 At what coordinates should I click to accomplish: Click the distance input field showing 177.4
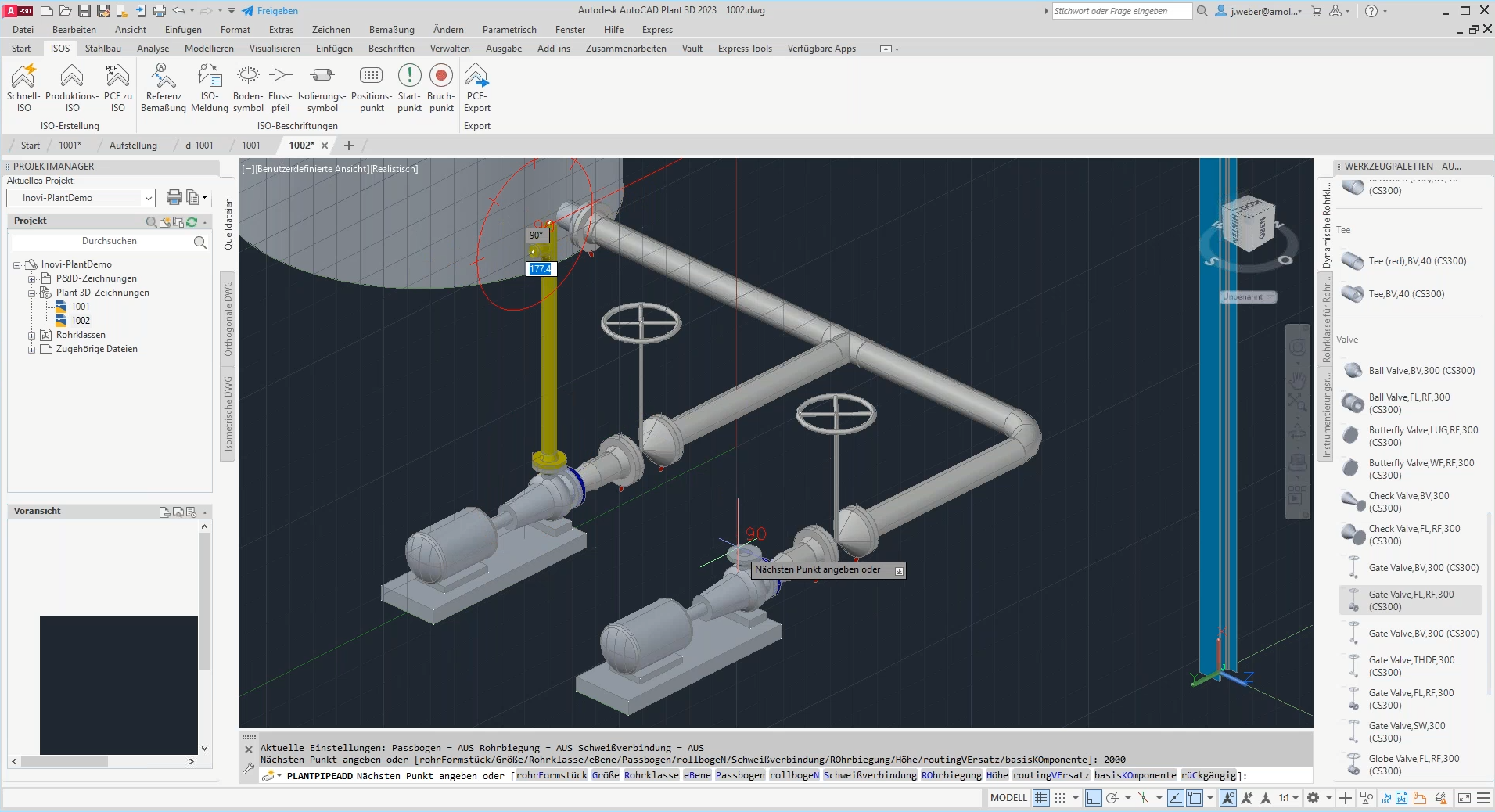(x=540, y=269)
